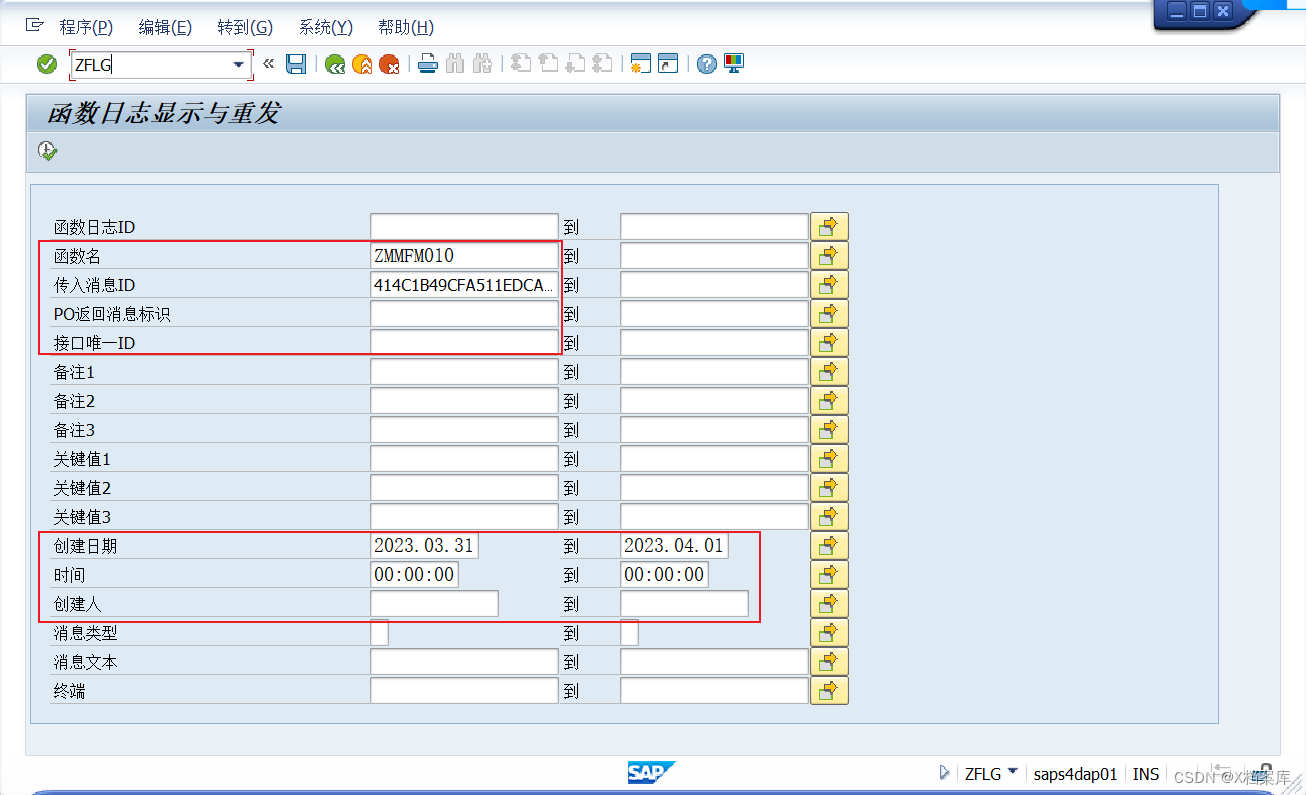Open the 帮助(H) menu

[406, 27]
